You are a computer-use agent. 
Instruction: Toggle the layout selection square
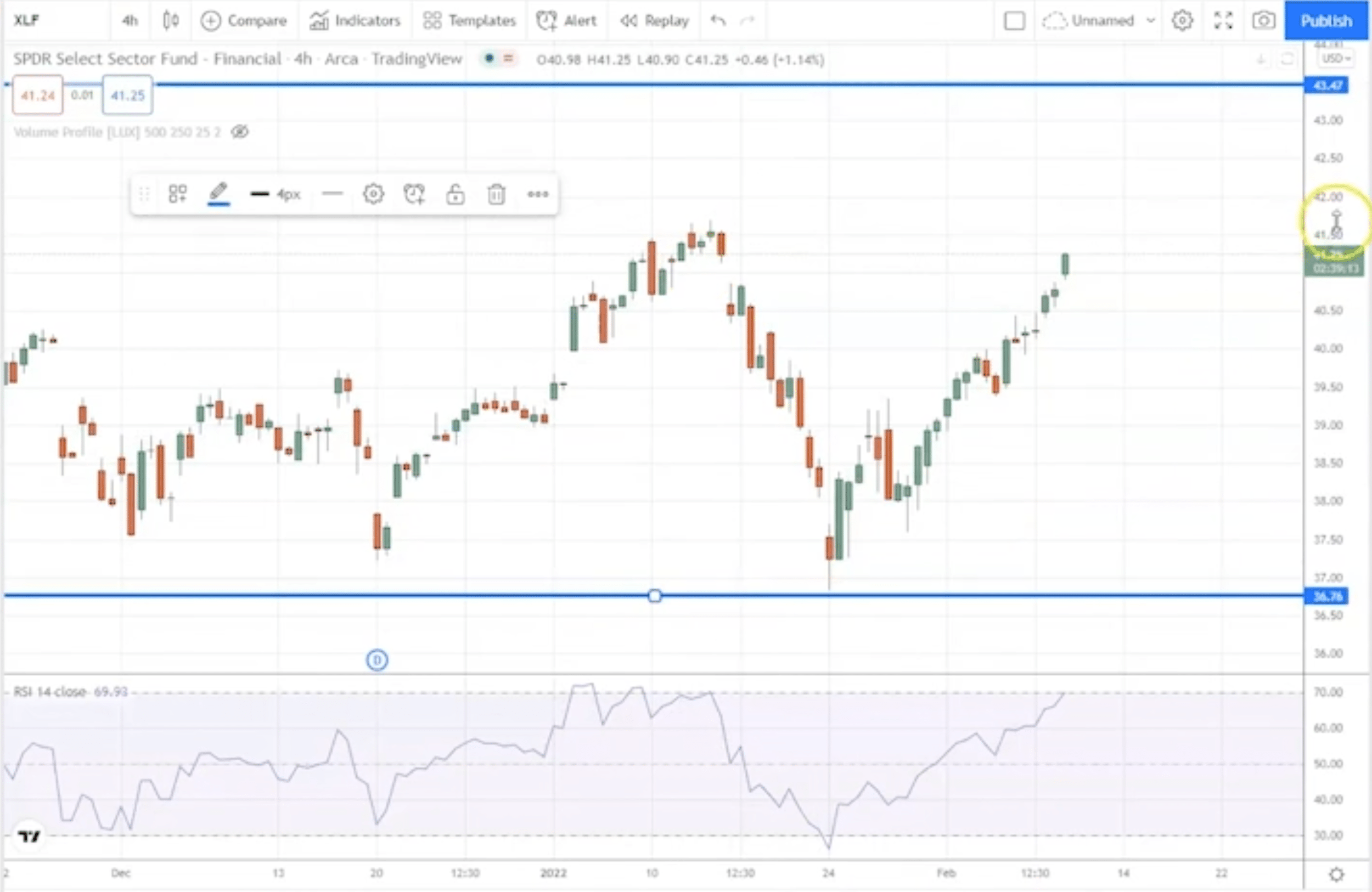(1014, 21)
